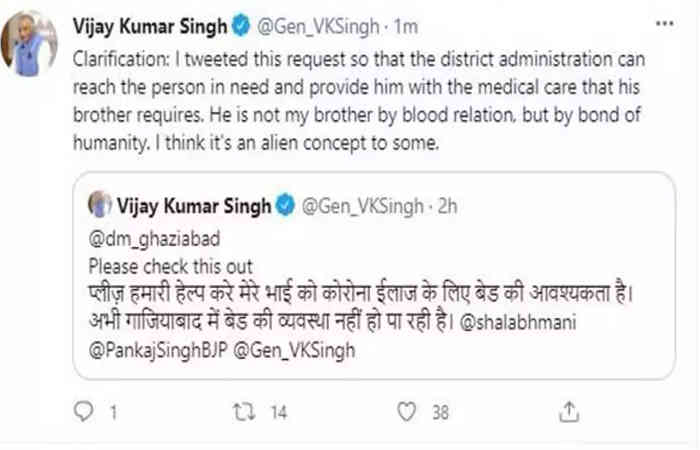Click the small avatar in the quoted tweet
Screen dimensions: 700x450
tap(101, 207)
